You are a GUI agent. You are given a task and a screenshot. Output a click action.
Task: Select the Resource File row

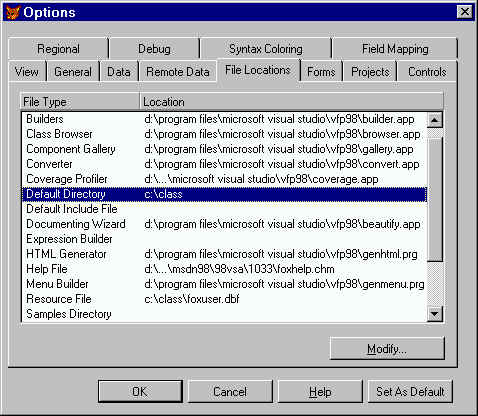[224, 299]
